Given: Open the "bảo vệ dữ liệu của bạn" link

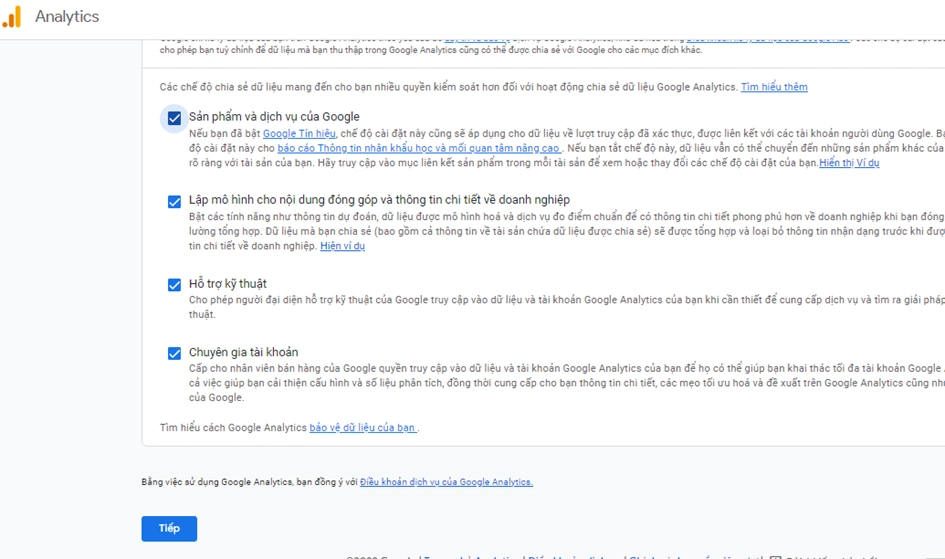Looking at the screenshot, I should point(362,428).
